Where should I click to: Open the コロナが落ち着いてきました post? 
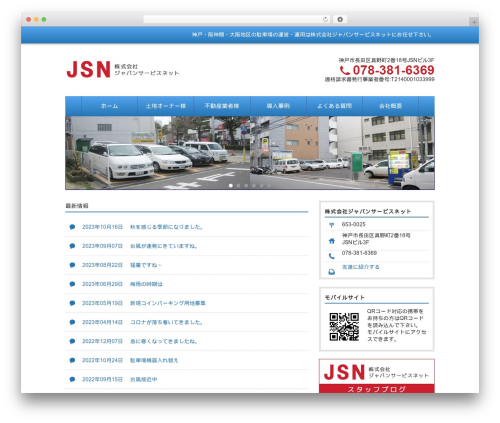click(166, 322)
